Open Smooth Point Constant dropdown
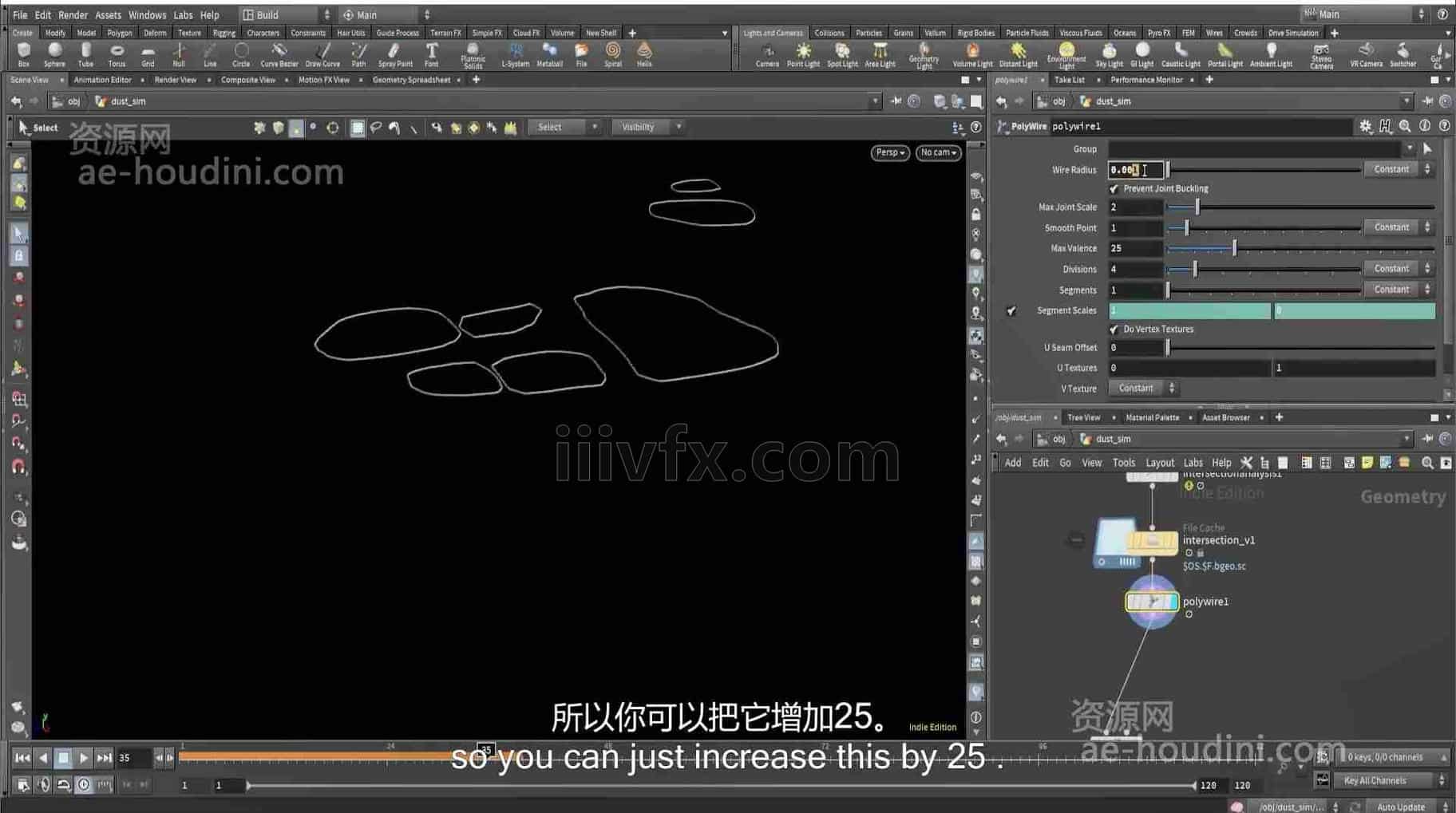 [x=1398, y=227]
